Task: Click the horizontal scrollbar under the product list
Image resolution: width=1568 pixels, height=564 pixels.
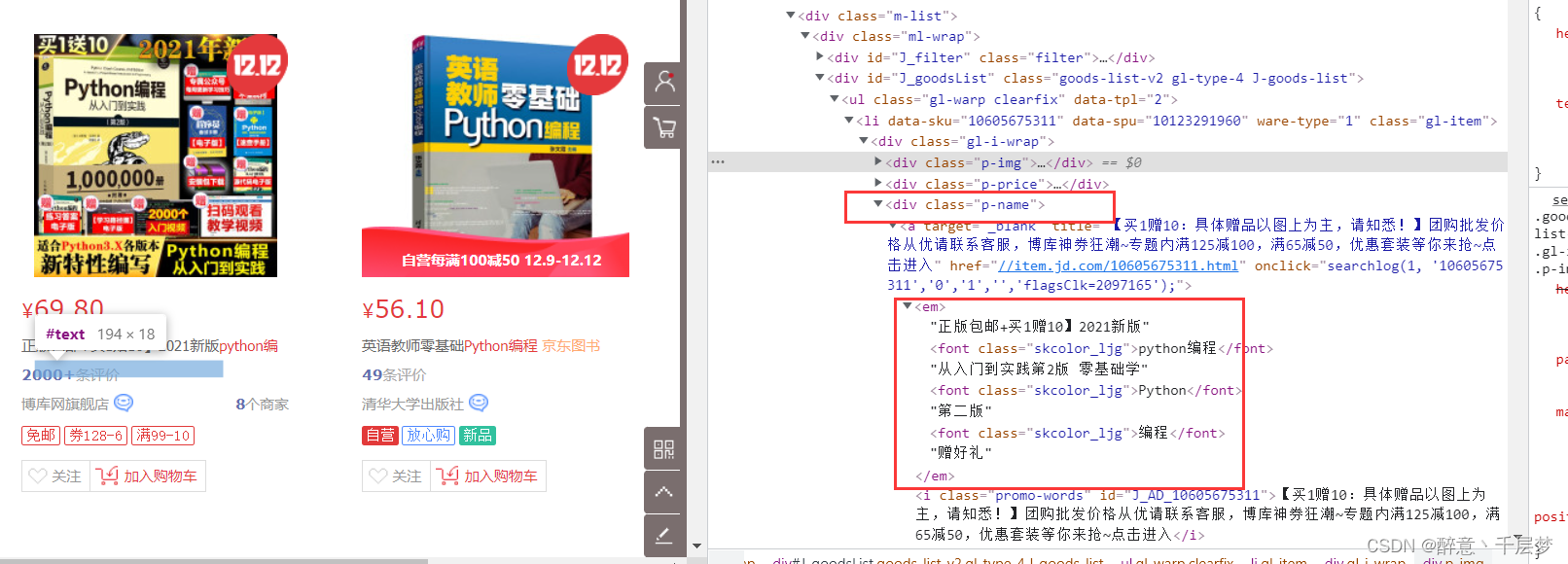Action: [x=214, y=561]
